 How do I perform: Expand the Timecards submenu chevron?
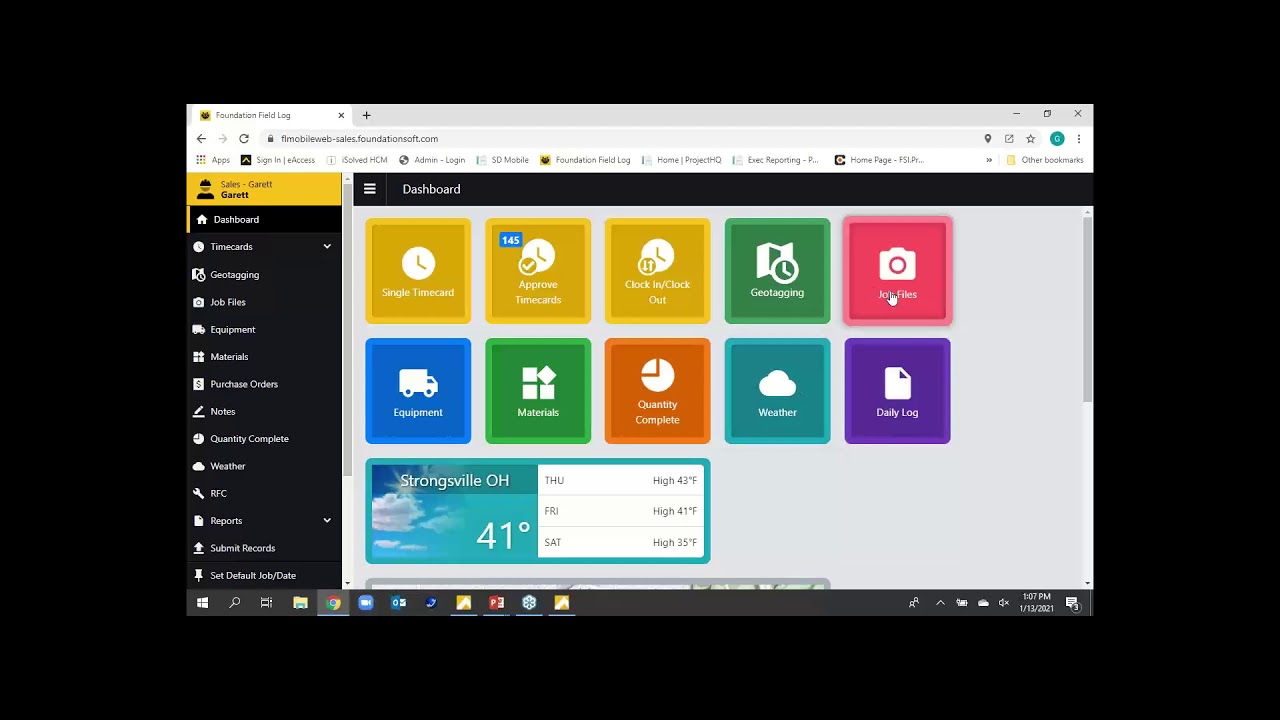(327, 247)
